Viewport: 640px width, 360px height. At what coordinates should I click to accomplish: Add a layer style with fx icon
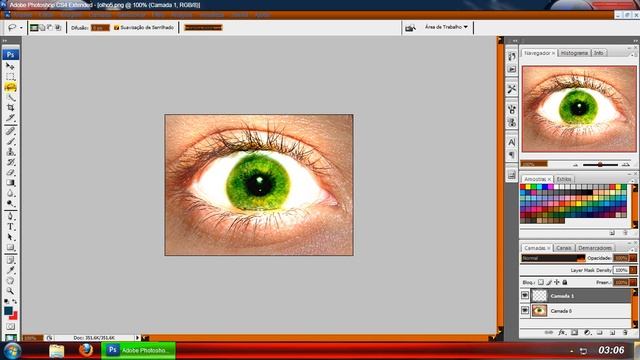pyautogui.click(x=562, y=333)
